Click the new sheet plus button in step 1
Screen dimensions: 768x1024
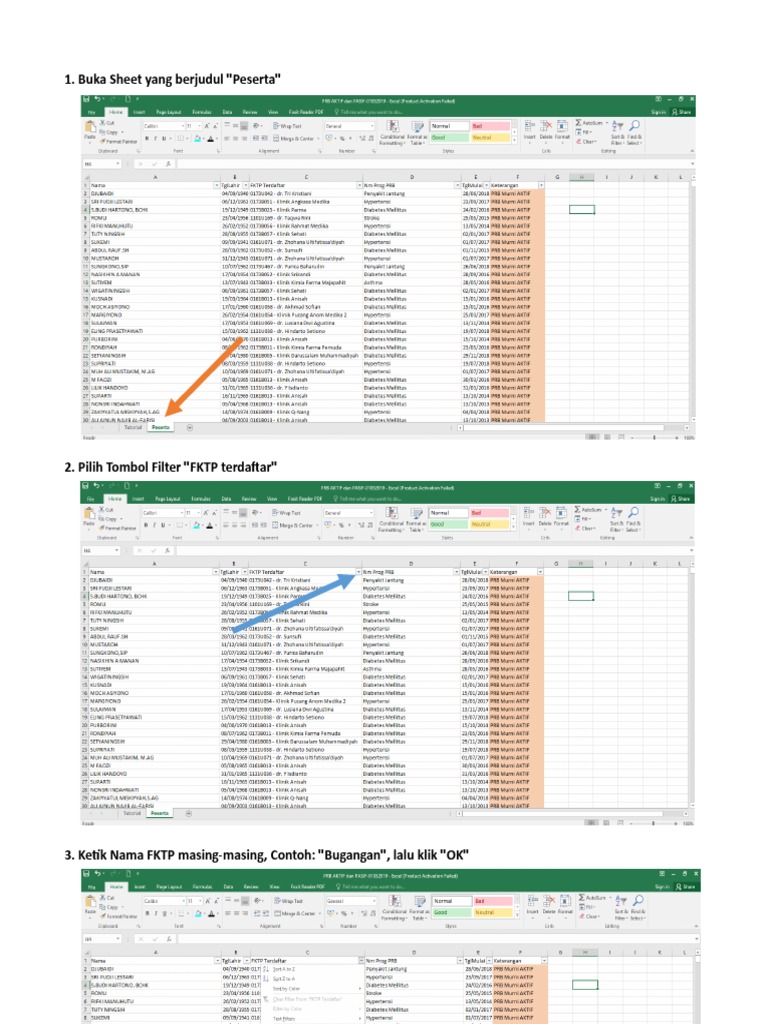pos(190,428)
